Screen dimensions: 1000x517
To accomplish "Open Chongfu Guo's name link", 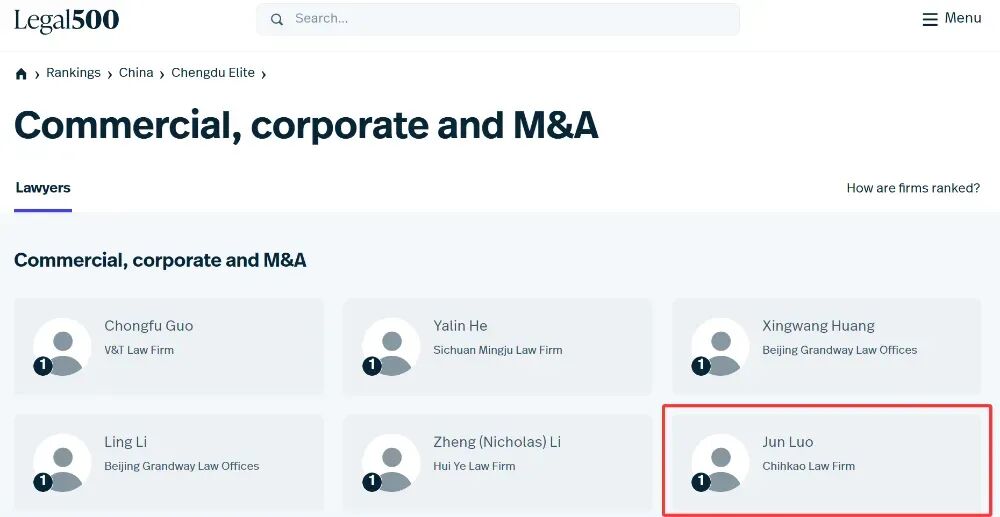I will 149,326.
